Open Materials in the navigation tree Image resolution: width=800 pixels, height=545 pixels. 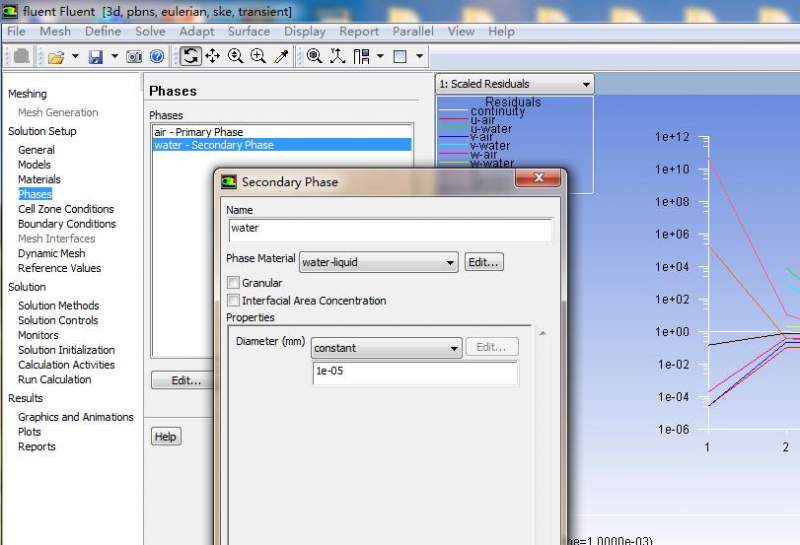pyautogui.click(x=39, y=180)
